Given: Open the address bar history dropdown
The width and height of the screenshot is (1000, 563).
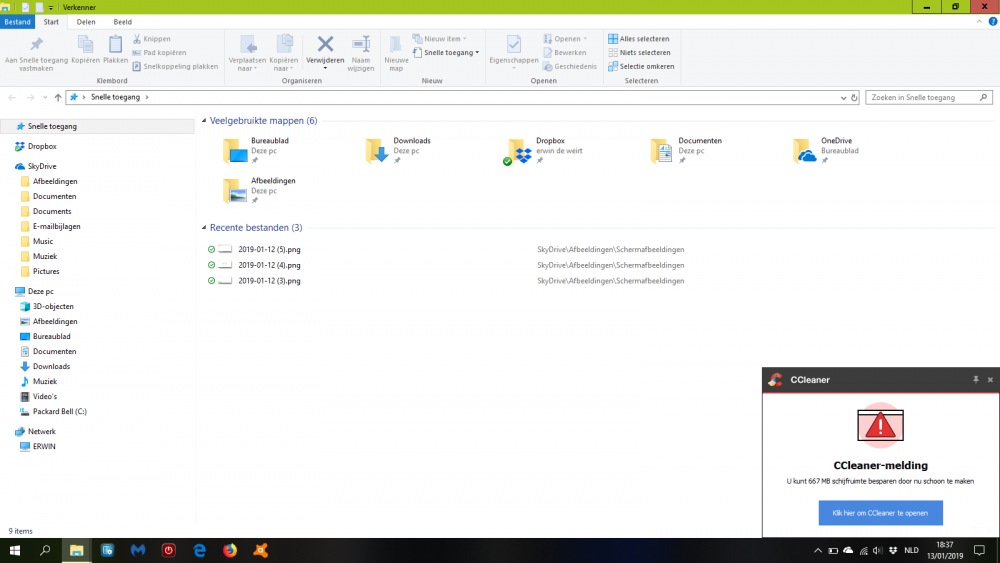Looking at the screenshot, I should [x=839, y=97].
